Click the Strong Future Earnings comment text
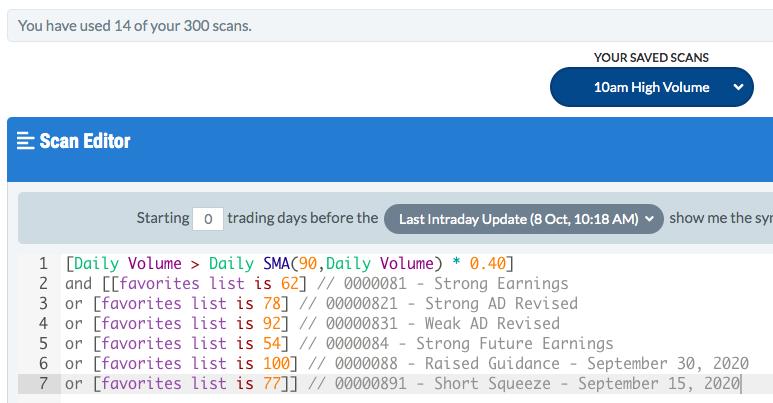 click(515, 343)
